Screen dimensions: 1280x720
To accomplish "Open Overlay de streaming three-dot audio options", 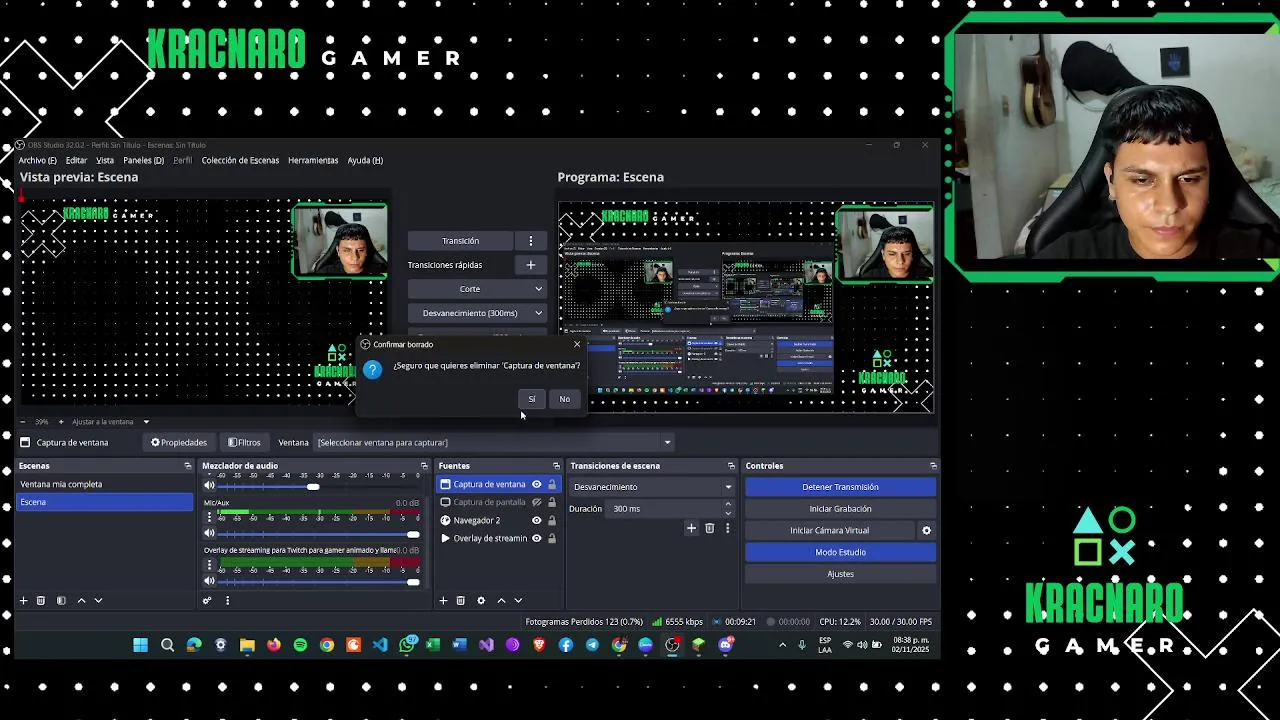I will (209, 565).
